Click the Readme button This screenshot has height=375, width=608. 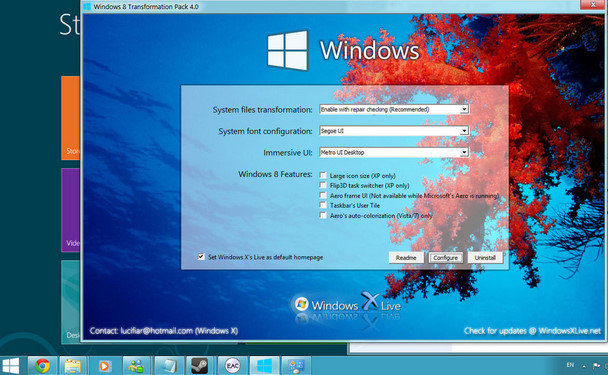pyautogui.click(x=406, y=257)
